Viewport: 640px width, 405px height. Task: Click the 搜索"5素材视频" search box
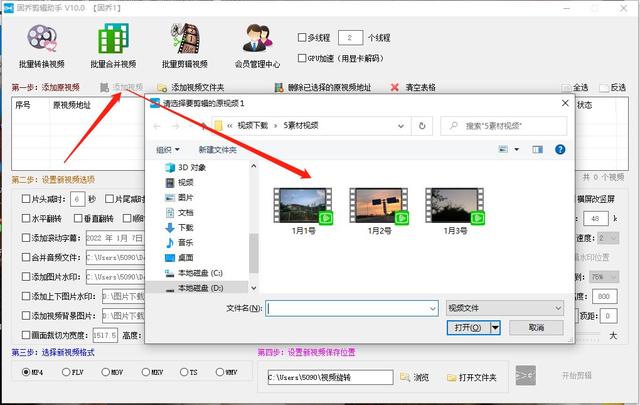tap(504, 126)
